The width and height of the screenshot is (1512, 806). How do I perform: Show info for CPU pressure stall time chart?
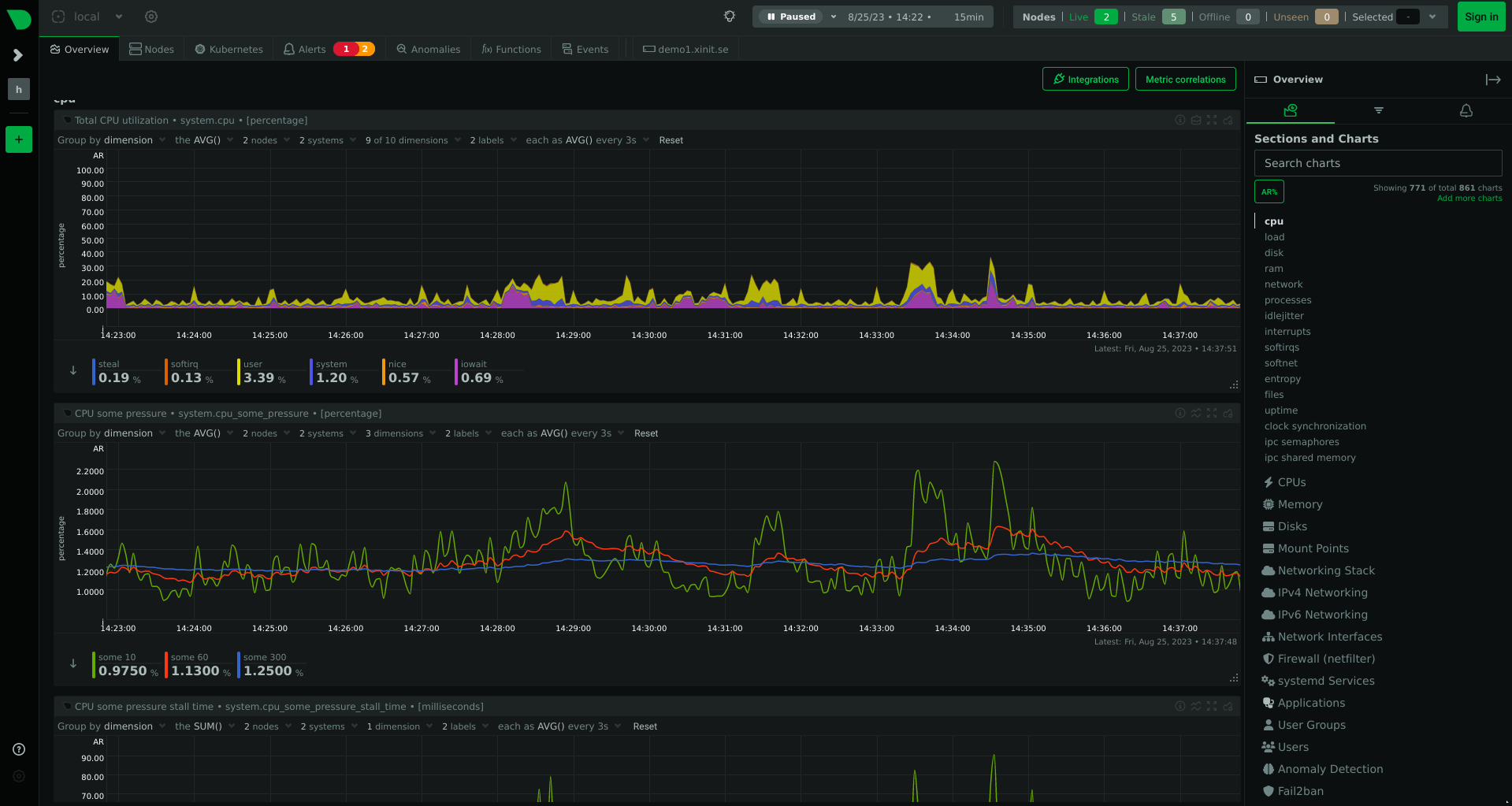(x=1180, y=706)
